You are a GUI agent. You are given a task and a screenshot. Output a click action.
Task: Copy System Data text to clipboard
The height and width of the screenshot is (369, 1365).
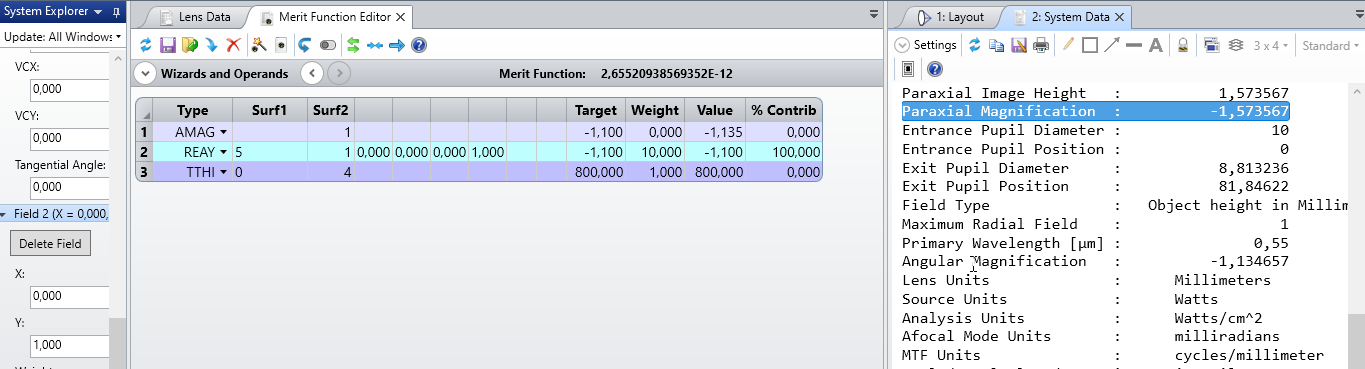(996, 45)
